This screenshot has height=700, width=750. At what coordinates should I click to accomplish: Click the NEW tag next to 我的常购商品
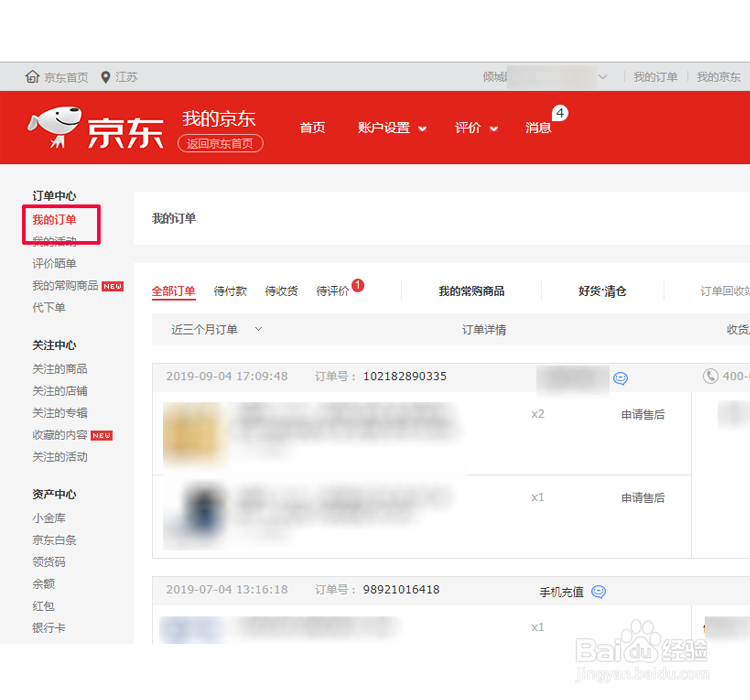(112, 286)
